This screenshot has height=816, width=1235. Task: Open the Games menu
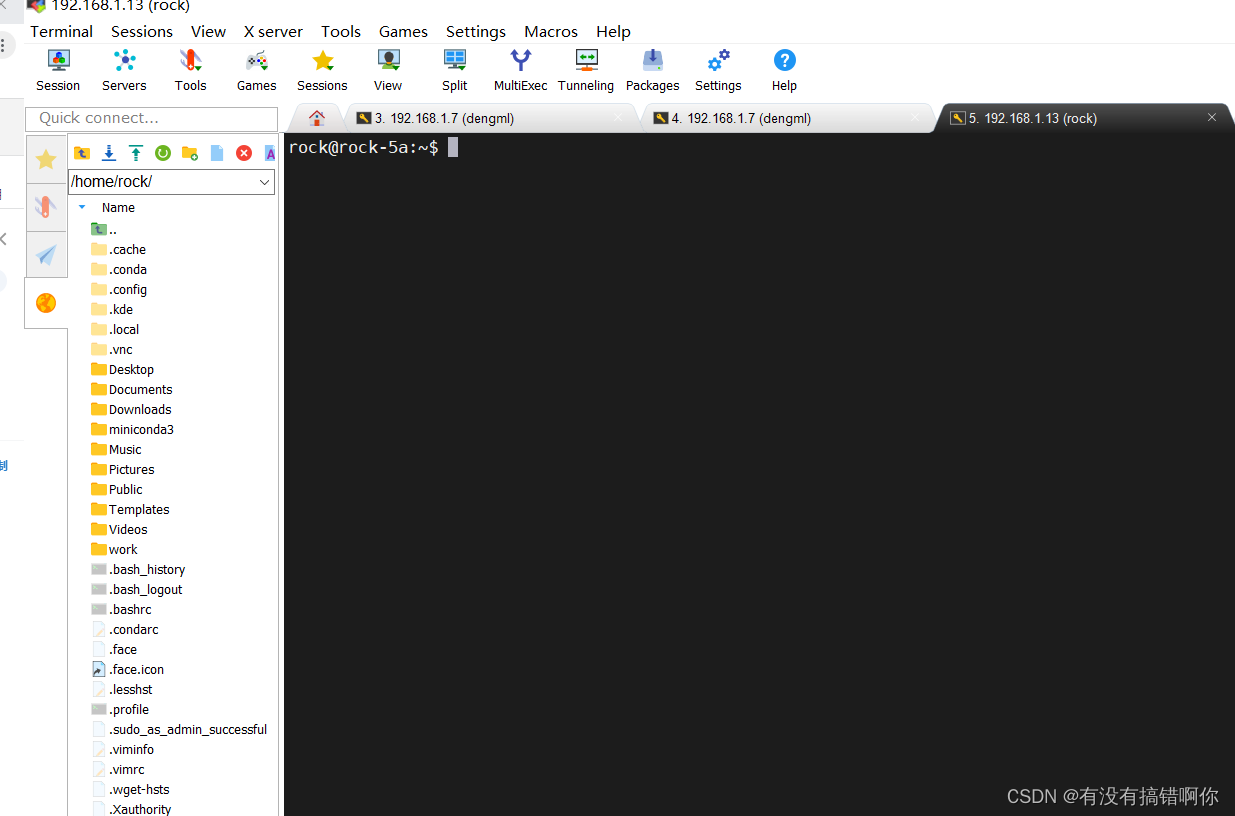coord(403,31)
